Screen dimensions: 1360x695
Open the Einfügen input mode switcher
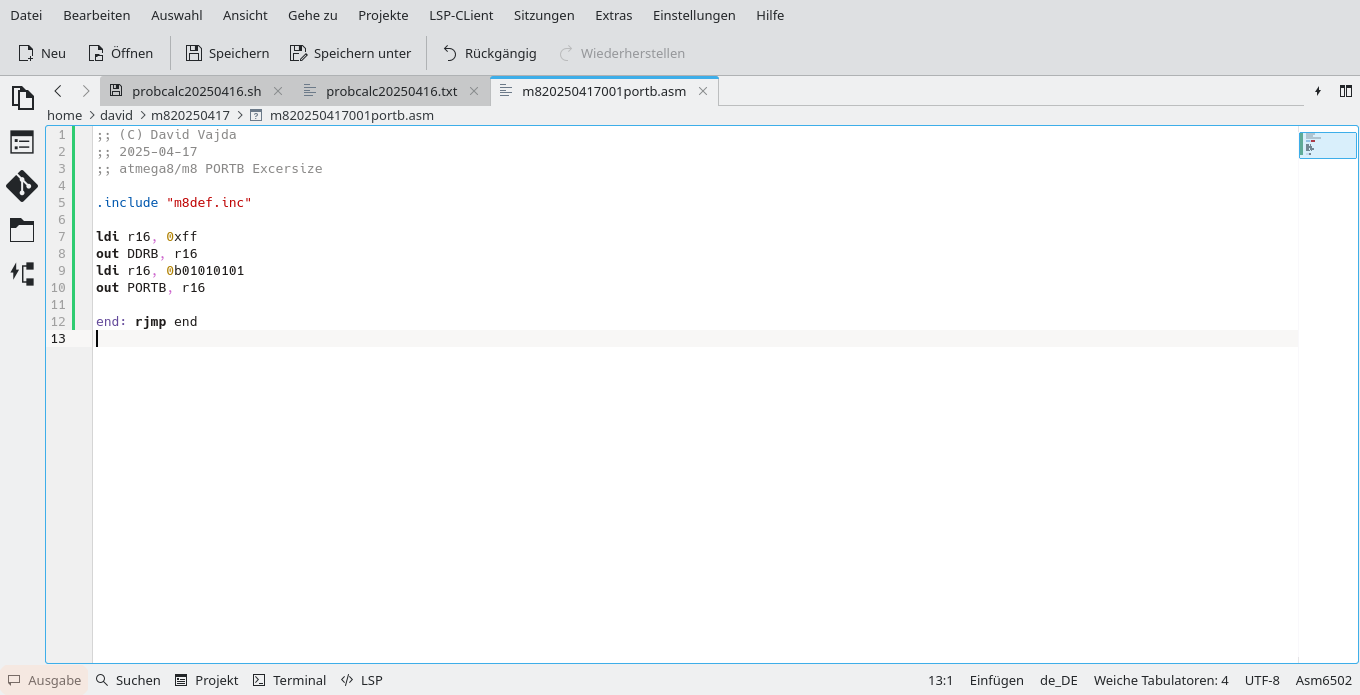pyautogui.click(x=996, y=680)
